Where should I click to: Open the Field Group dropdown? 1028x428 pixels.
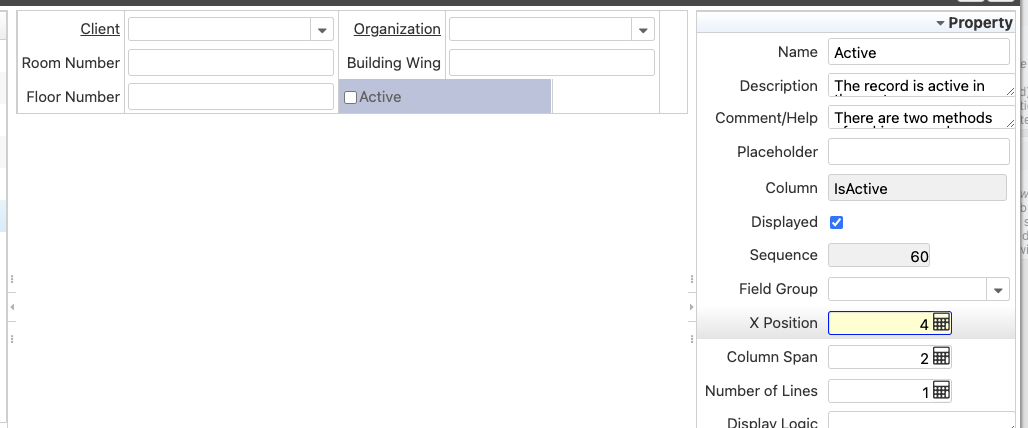click(998, 290)
